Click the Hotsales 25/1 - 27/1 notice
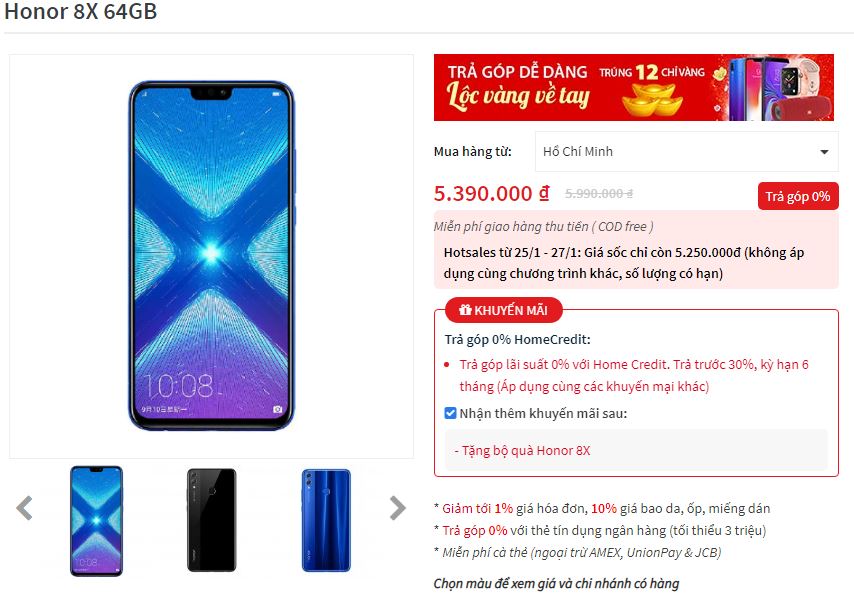This screenshot has width=854, height=593. (624, 262)
